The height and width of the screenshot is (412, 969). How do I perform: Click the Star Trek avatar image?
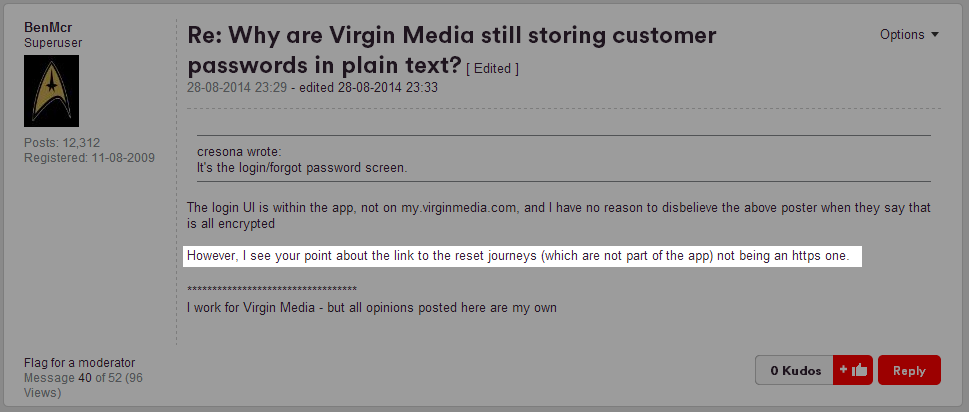pos(51,91)
